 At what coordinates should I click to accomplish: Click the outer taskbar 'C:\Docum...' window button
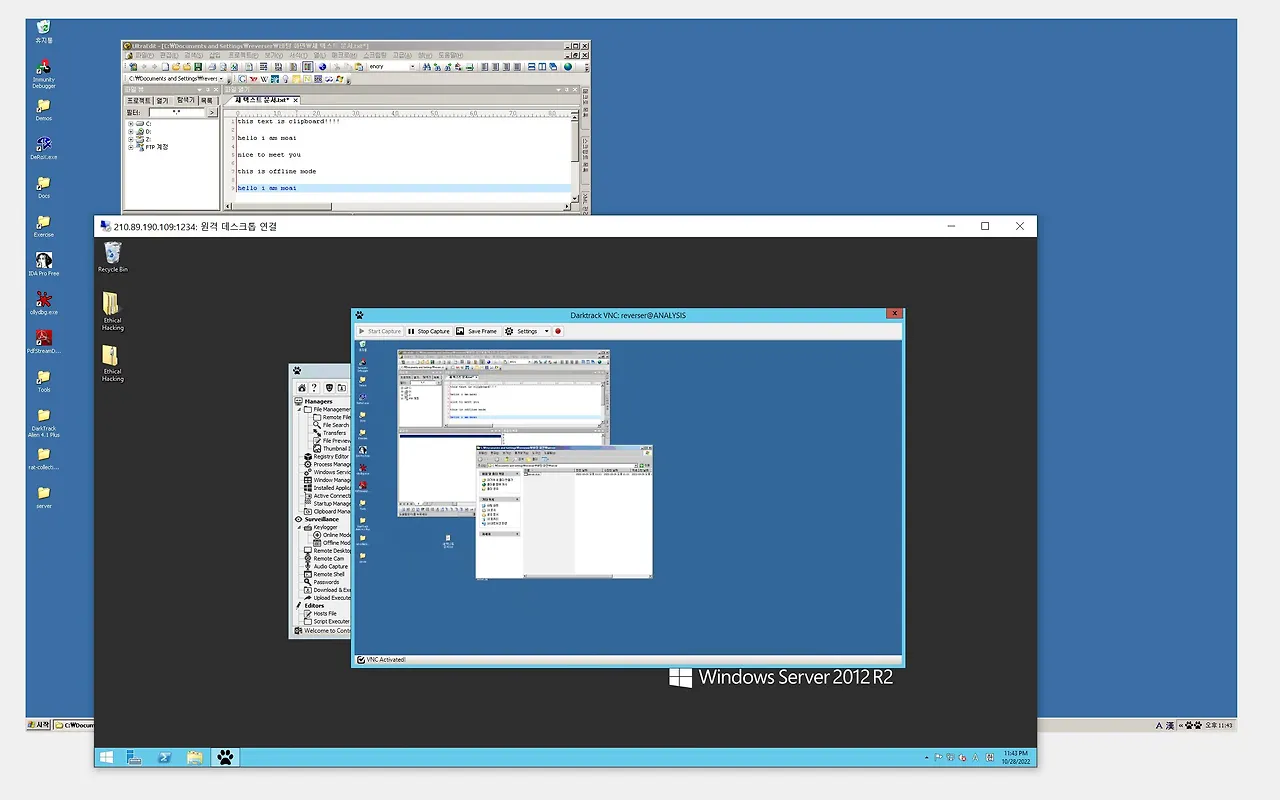point(75,725)
